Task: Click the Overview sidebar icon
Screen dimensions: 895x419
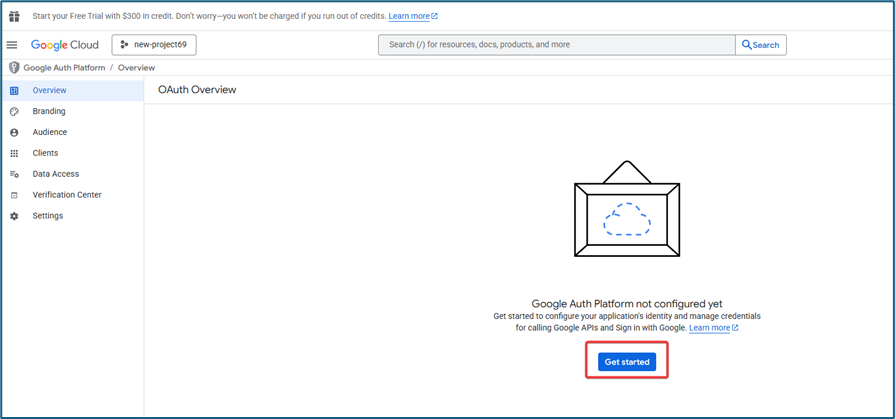Action: (x=14, y=91)
